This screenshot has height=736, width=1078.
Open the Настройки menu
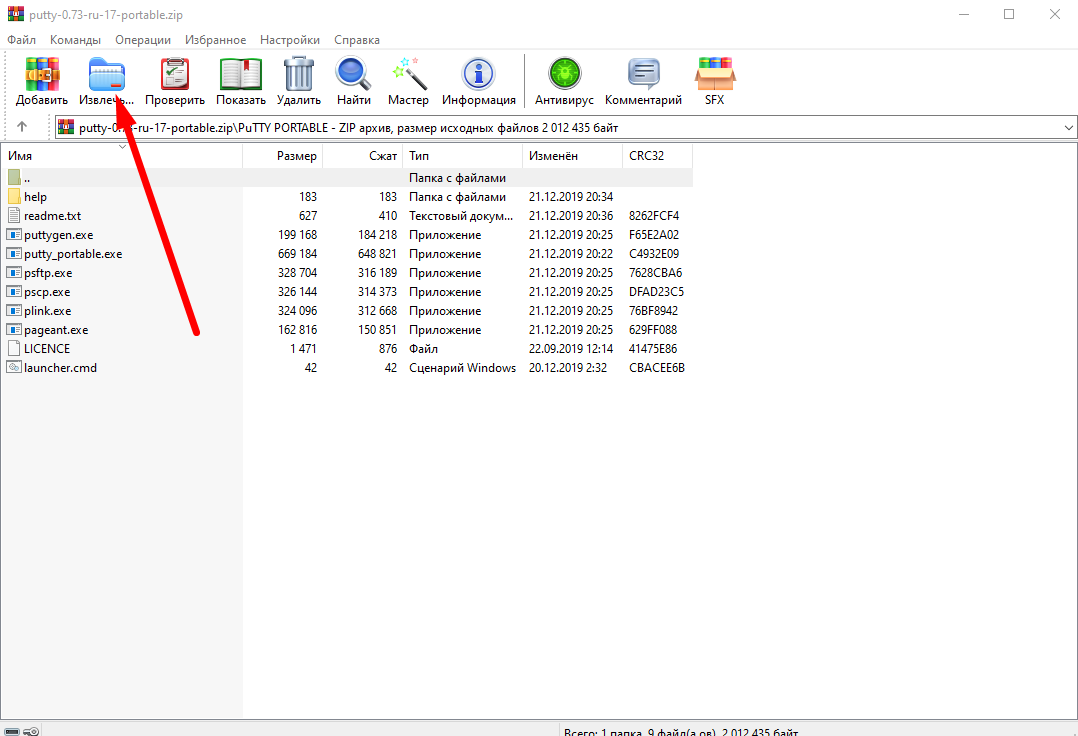pyautogui.click(x=289, y=40)
